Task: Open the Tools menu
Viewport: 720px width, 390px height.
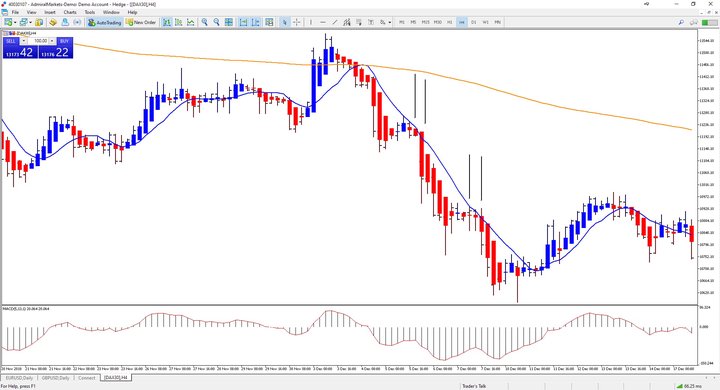Action: tap(90, 12)
